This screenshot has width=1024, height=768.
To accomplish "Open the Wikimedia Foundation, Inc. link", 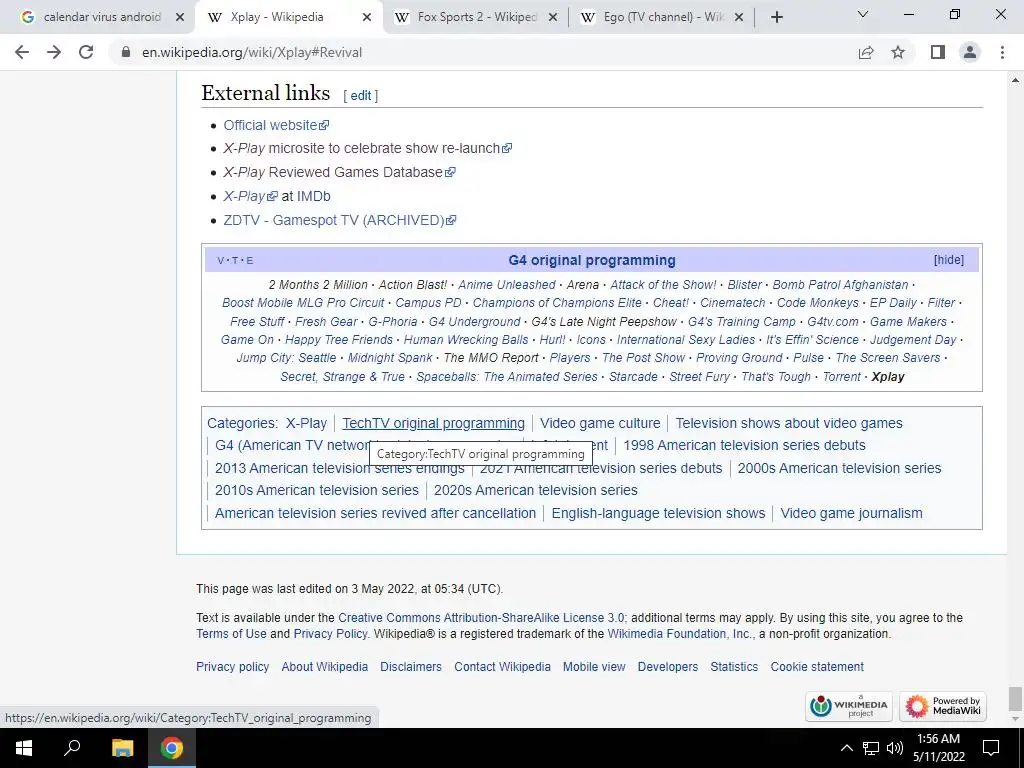I will 679,634.
